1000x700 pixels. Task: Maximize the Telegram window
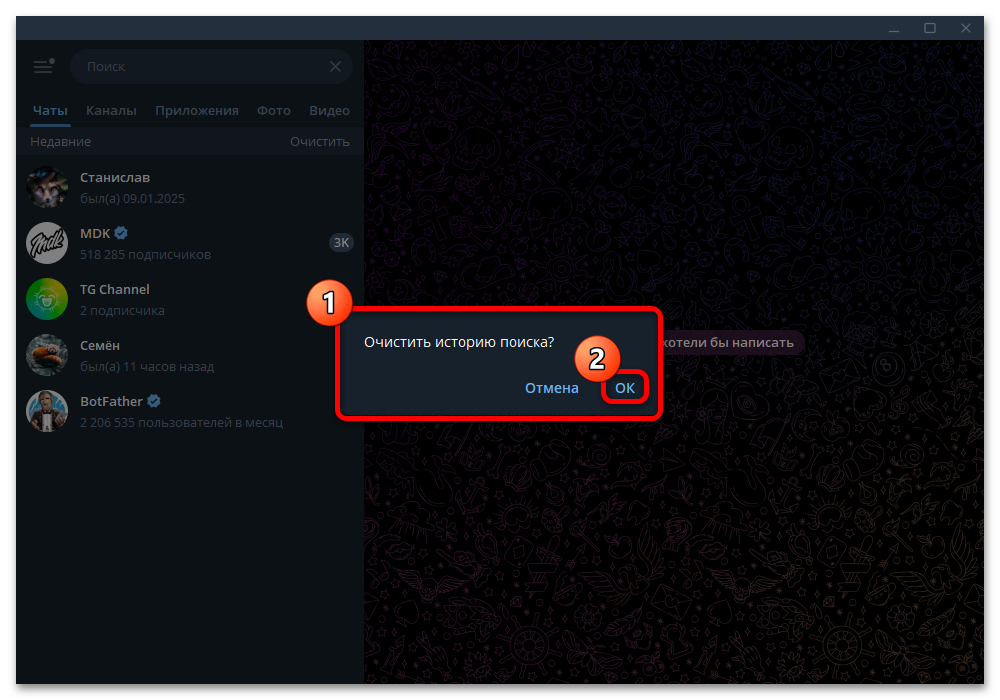[x=930, y=29]
